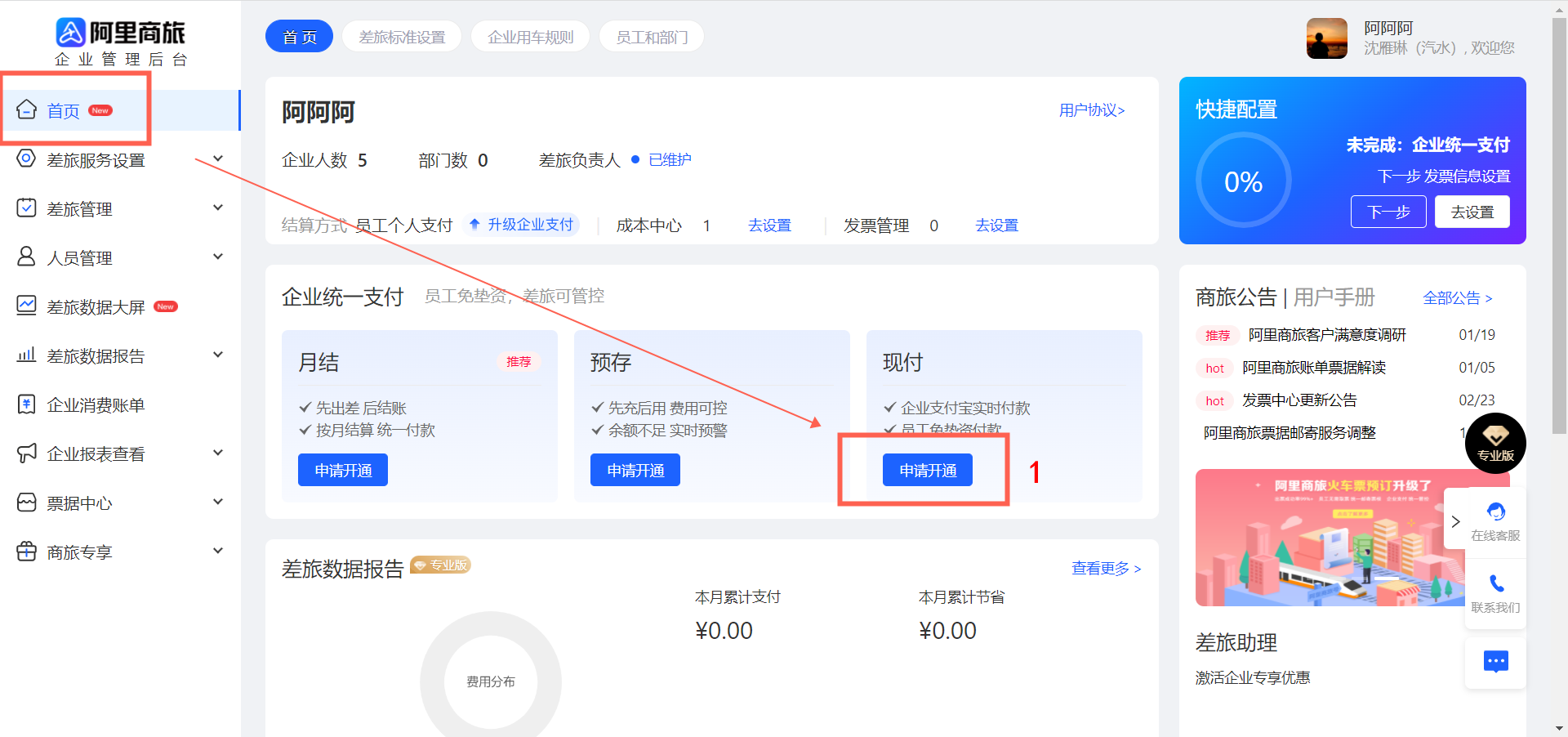Click 申请开通 under 现付
1568x737 pixels.
pos(928,470)
